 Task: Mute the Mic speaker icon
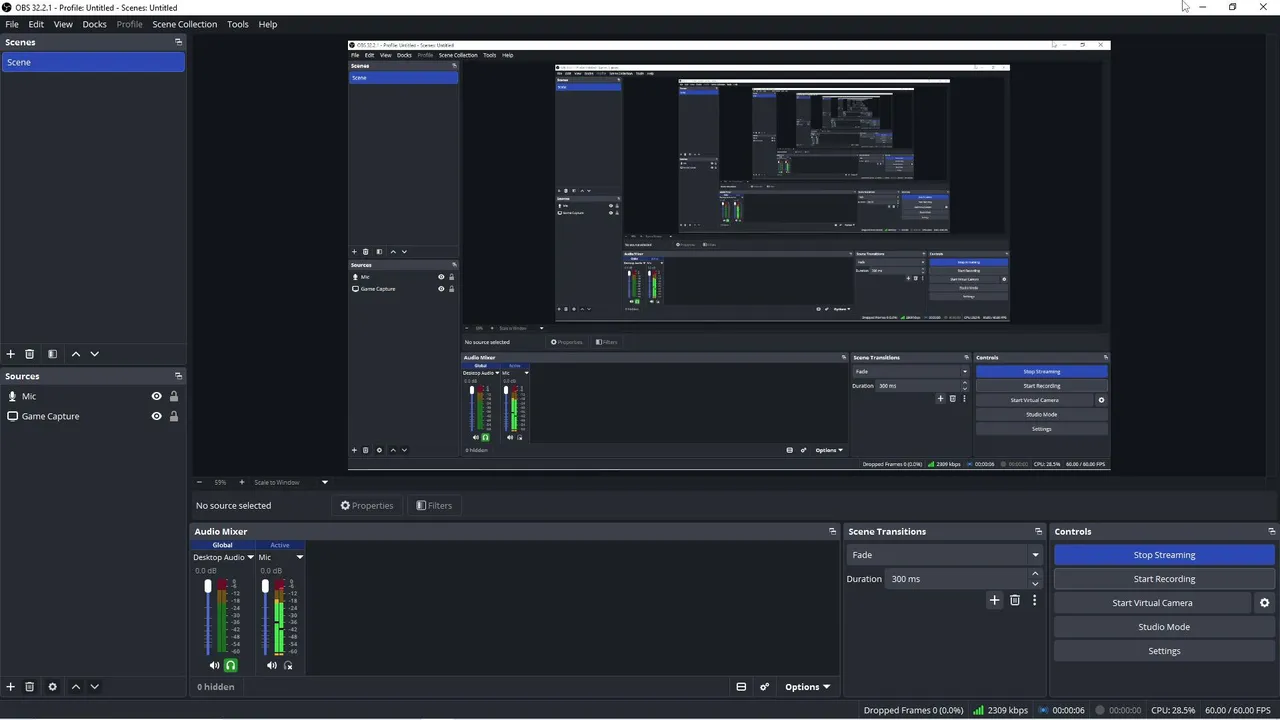(x=271, y=665)
